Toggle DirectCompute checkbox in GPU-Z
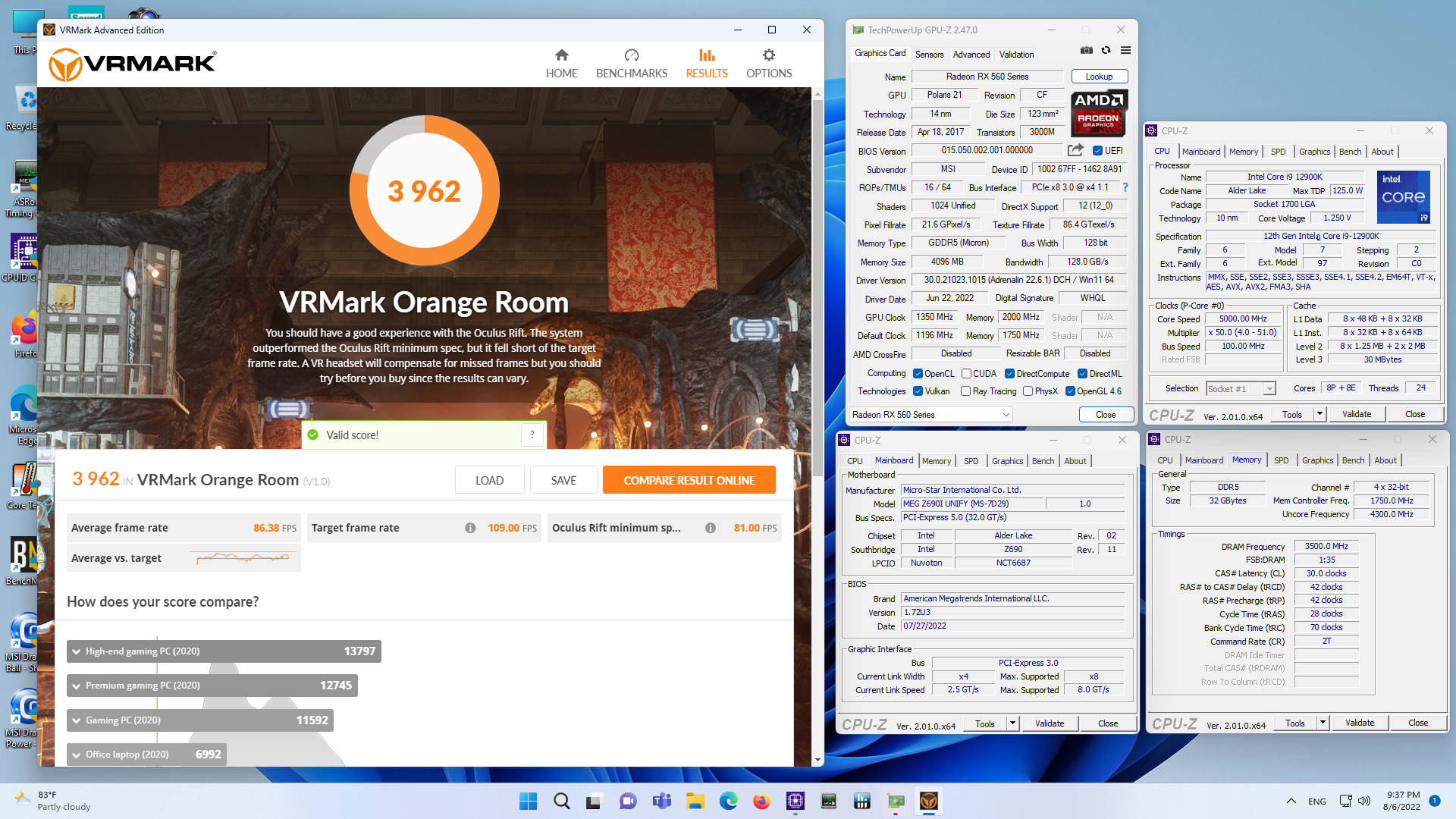The width and height of the screenshot is (1456, 819). pos(1010,374)
